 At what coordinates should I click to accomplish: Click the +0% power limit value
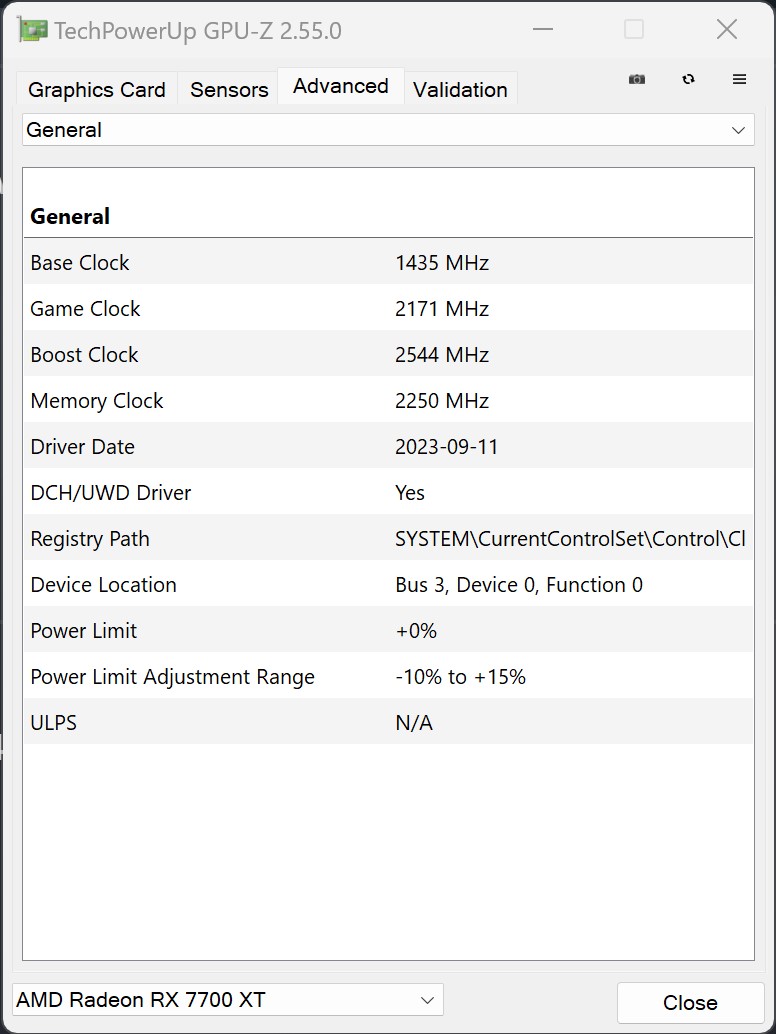point(416,630)
